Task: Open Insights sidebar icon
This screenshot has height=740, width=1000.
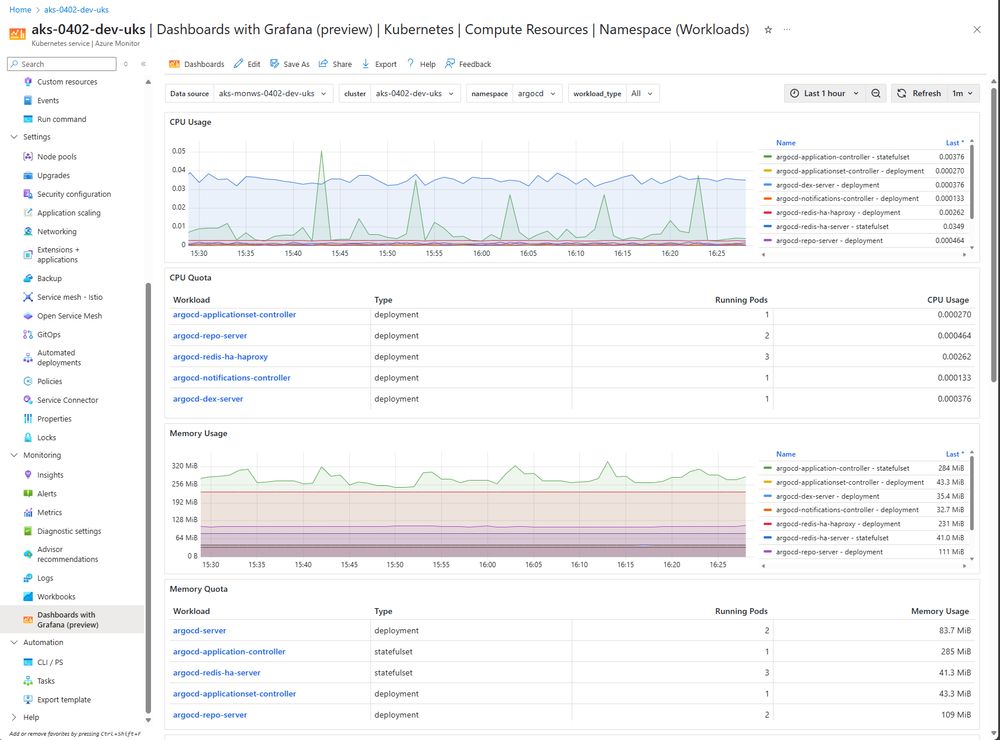Action: coord(27,475)
